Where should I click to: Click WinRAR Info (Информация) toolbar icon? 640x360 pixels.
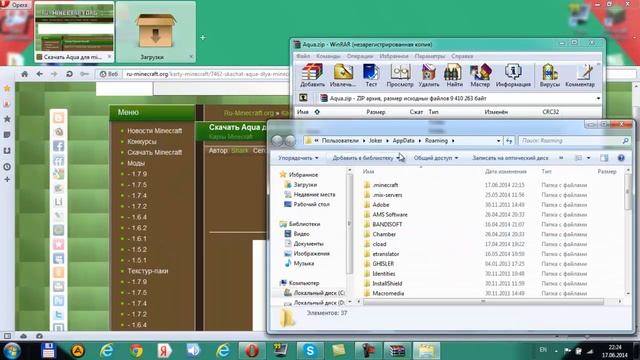[513, 75]
